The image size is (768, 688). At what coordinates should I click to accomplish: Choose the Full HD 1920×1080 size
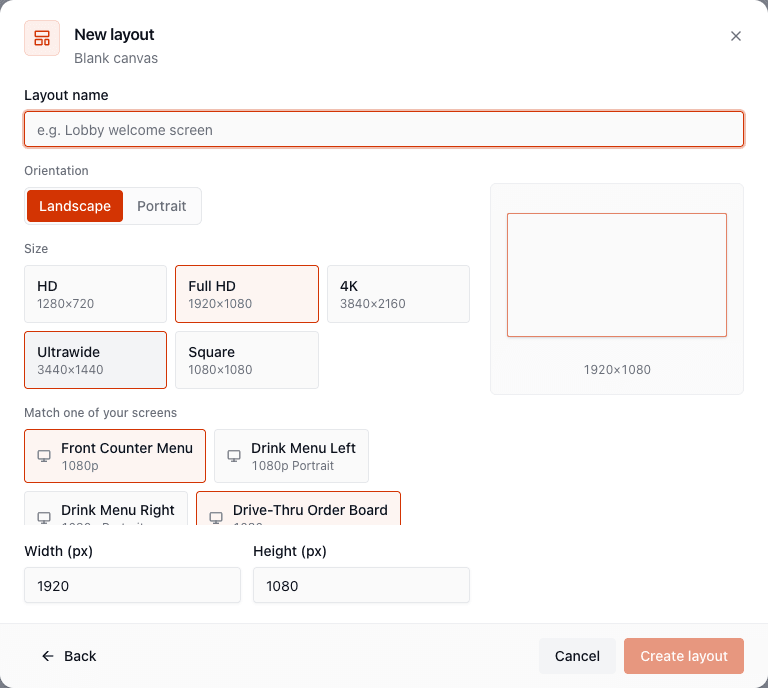247,294
